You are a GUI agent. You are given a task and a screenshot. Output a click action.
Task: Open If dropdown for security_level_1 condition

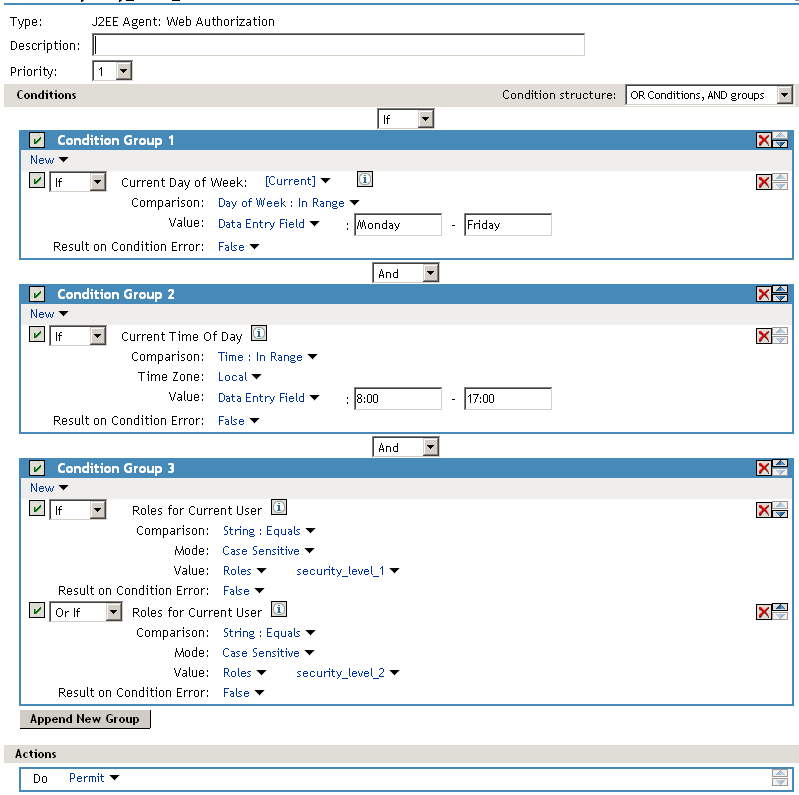tap(77, 510)
